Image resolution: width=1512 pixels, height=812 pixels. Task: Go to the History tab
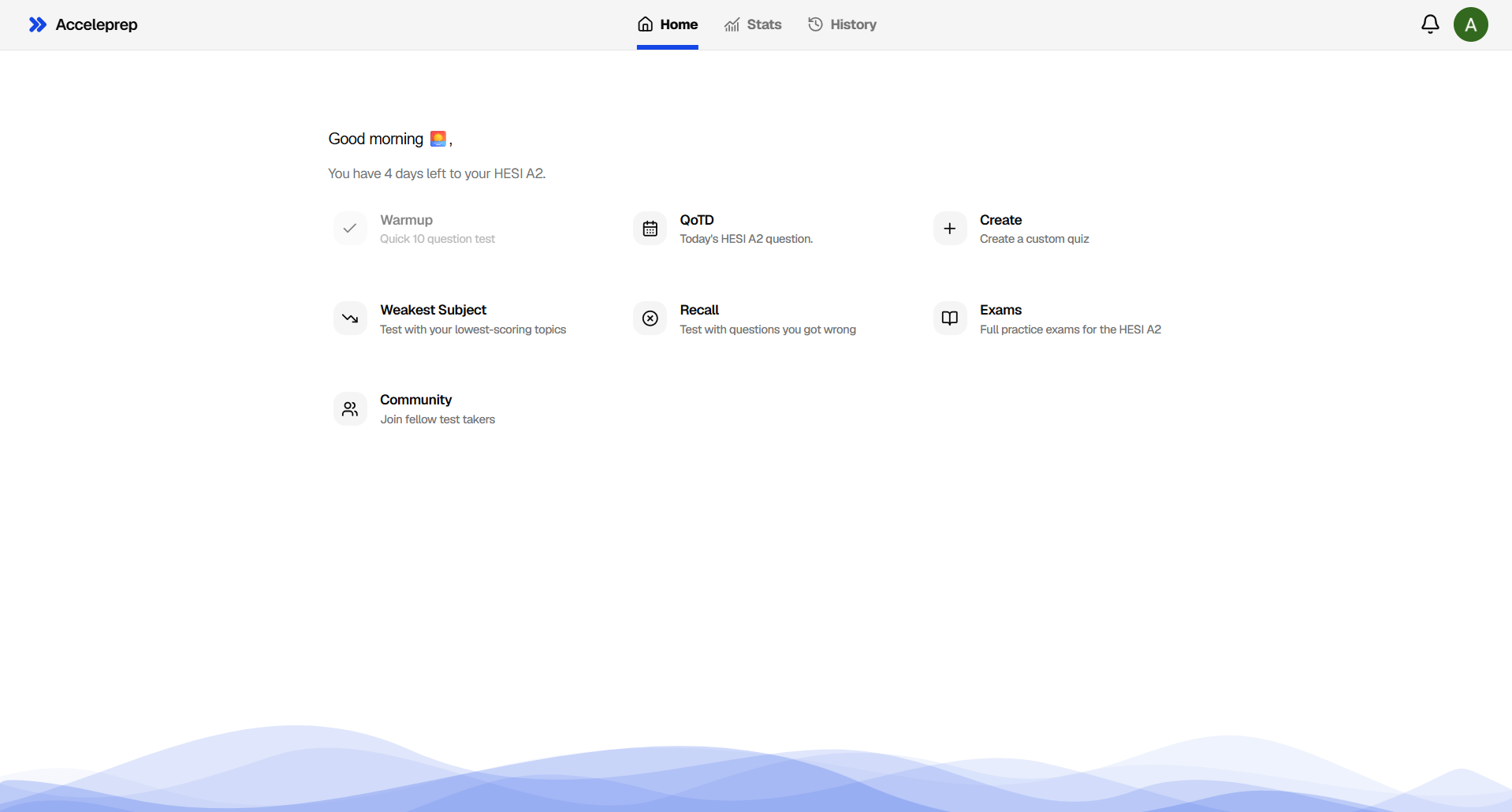click(842, 24)
